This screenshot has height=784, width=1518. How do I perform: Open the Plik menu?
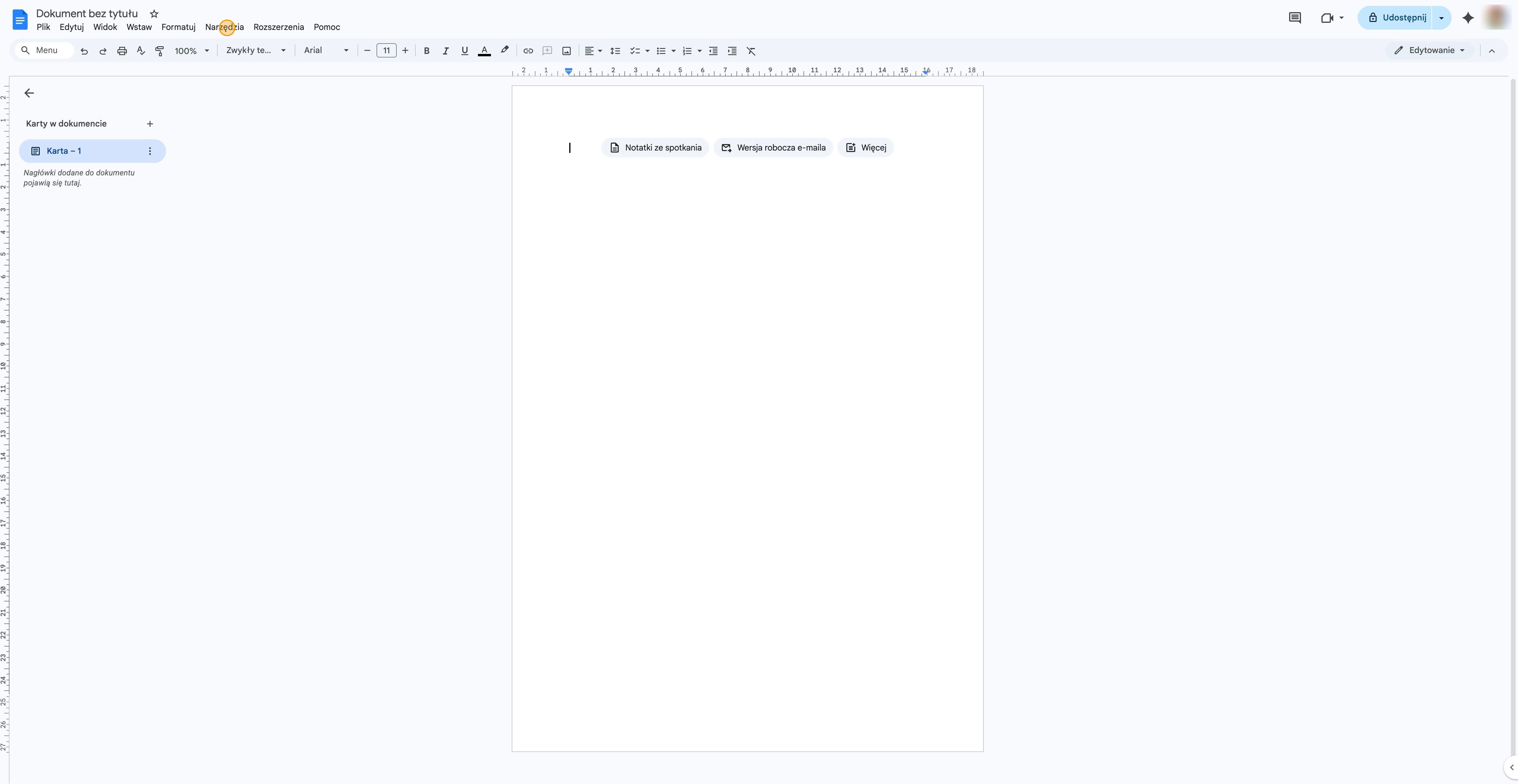click(x=43, y=27)
